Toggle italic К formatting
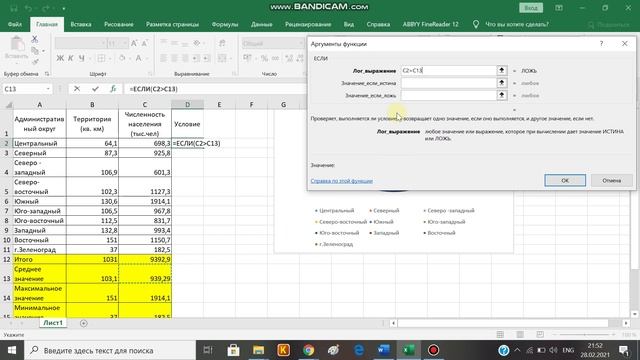 71,58
